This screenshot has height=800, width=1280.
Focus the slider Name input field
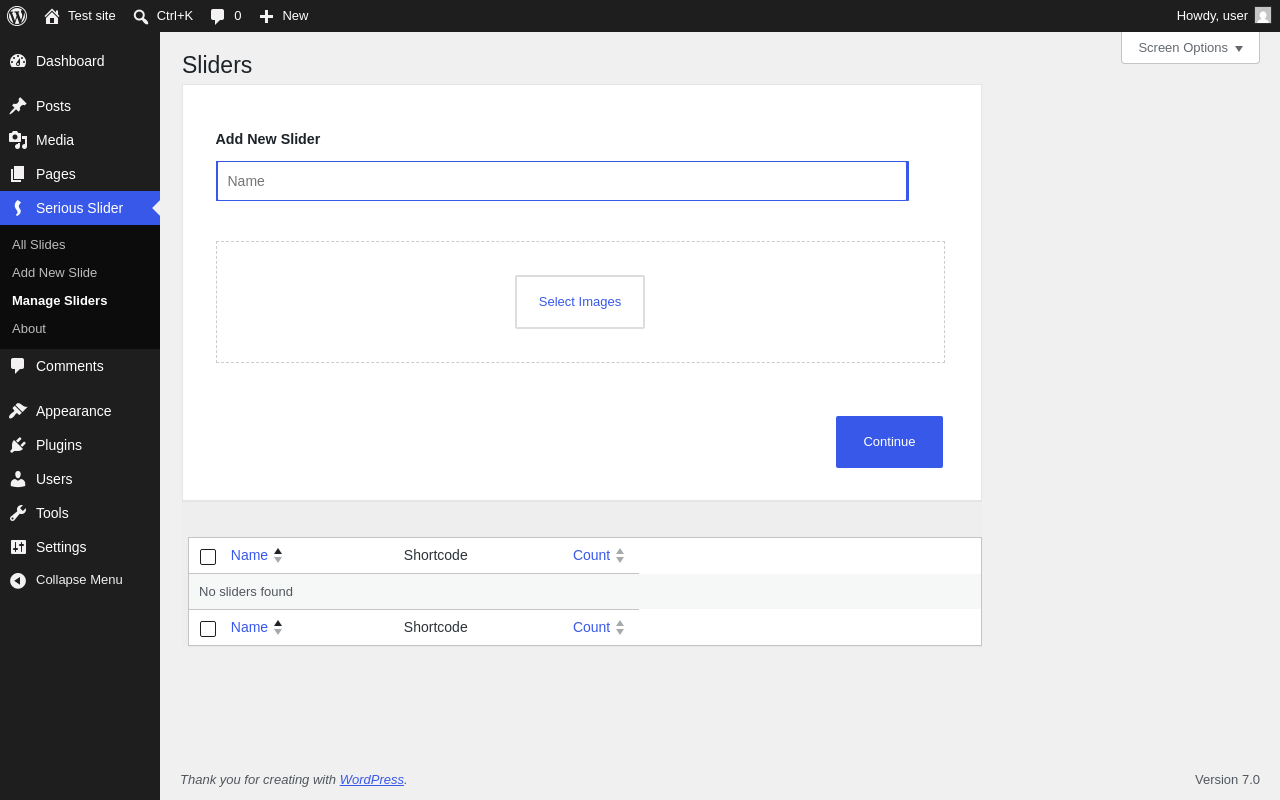(x=562, y=181)
